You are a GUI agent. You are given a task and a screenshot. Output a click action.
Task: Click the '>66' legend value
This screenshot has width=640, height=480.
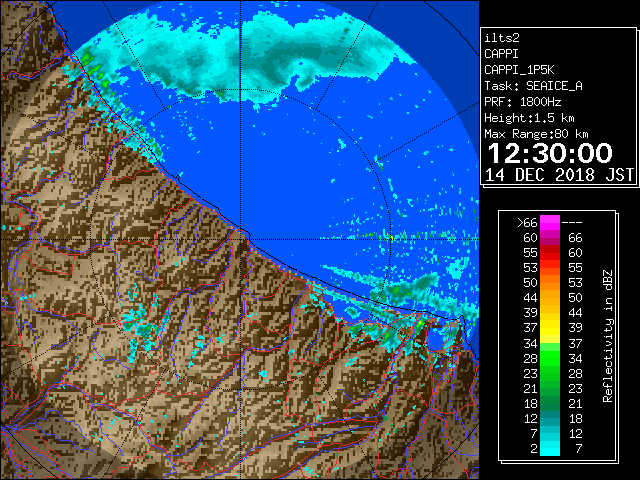pyautogui.click(x=527, y=223)
